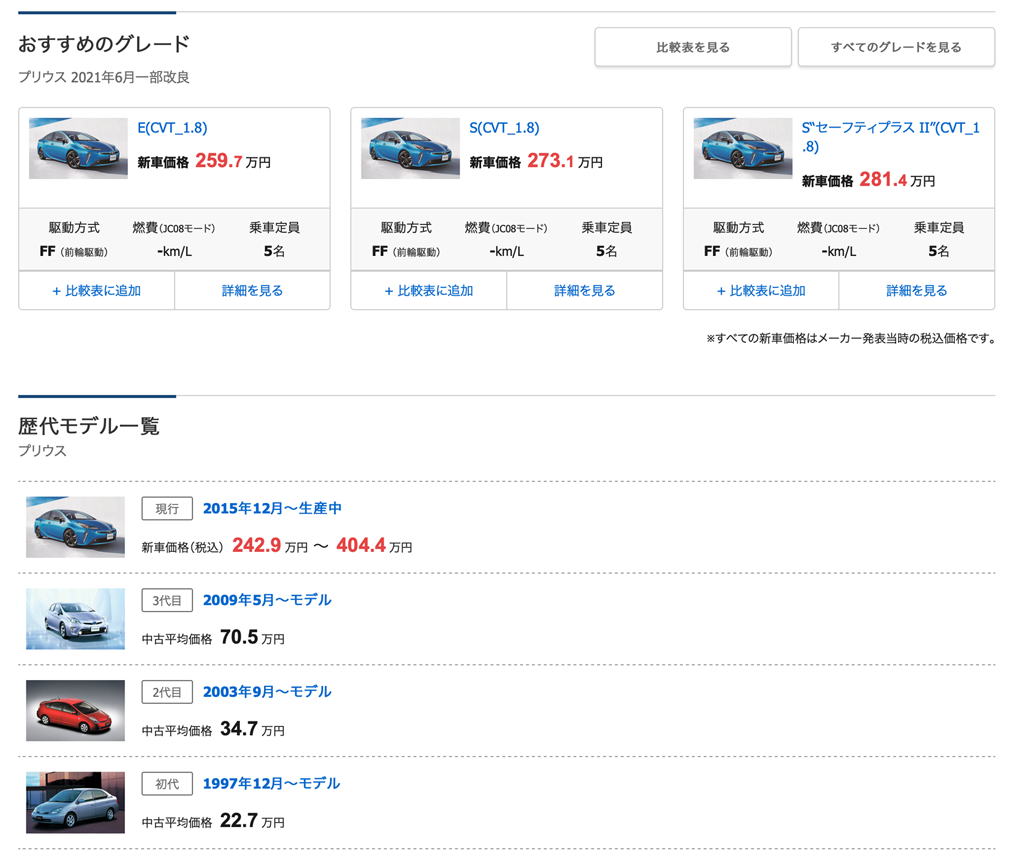
Task: Click the 歴代モデル一覧 heading
Action: click(x=89, y=426)
